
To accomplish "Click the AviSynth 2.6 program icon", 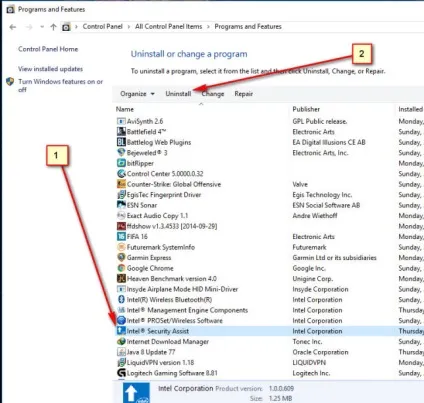I will point(121,121).
